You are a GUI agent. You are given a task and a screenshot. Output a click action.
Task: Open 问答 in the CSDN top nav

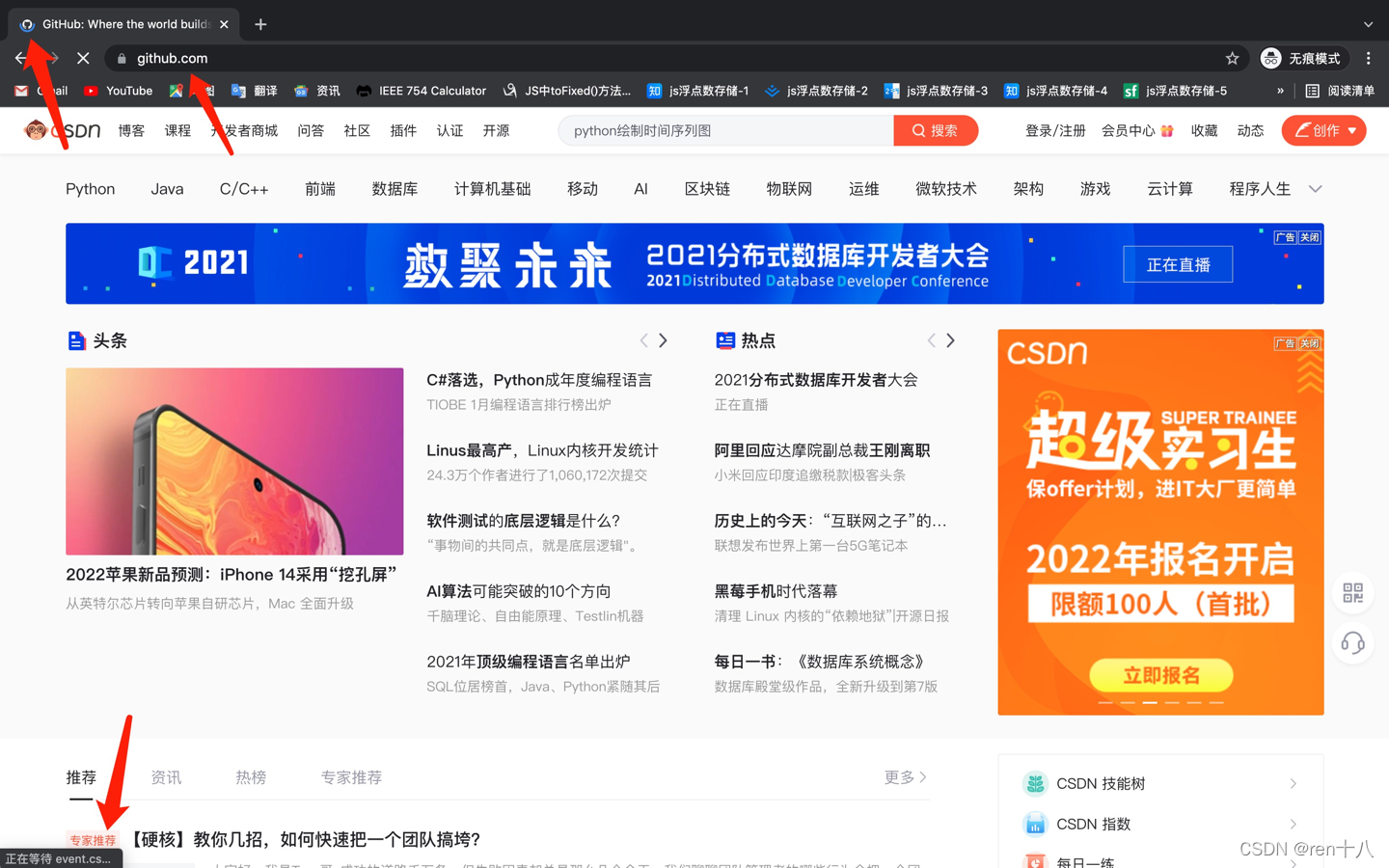point(311,130)
